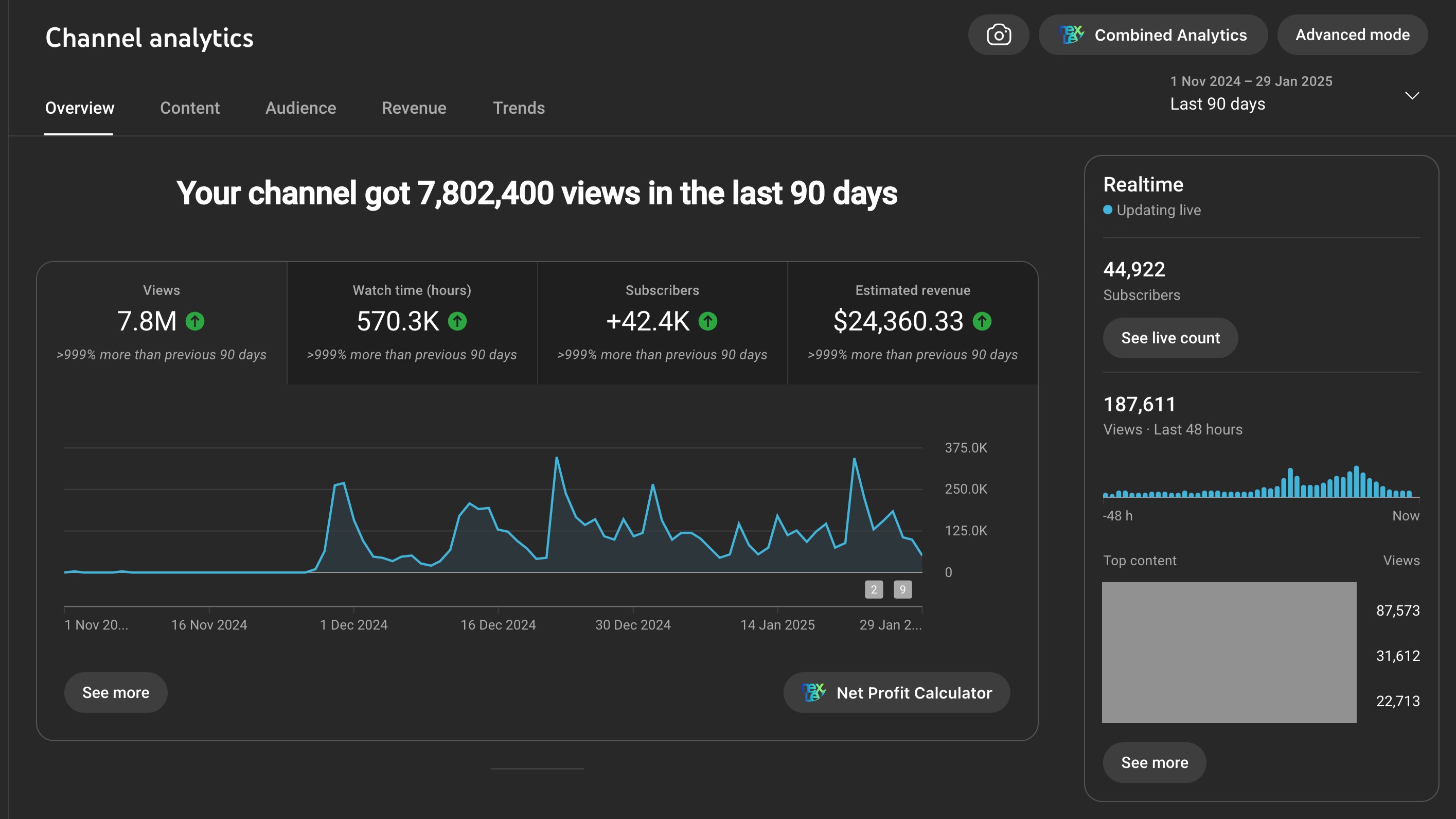Click the blue Updating live dot
The width and height of the screenshot is (1456, 819).
click(x=1108, y=210)
